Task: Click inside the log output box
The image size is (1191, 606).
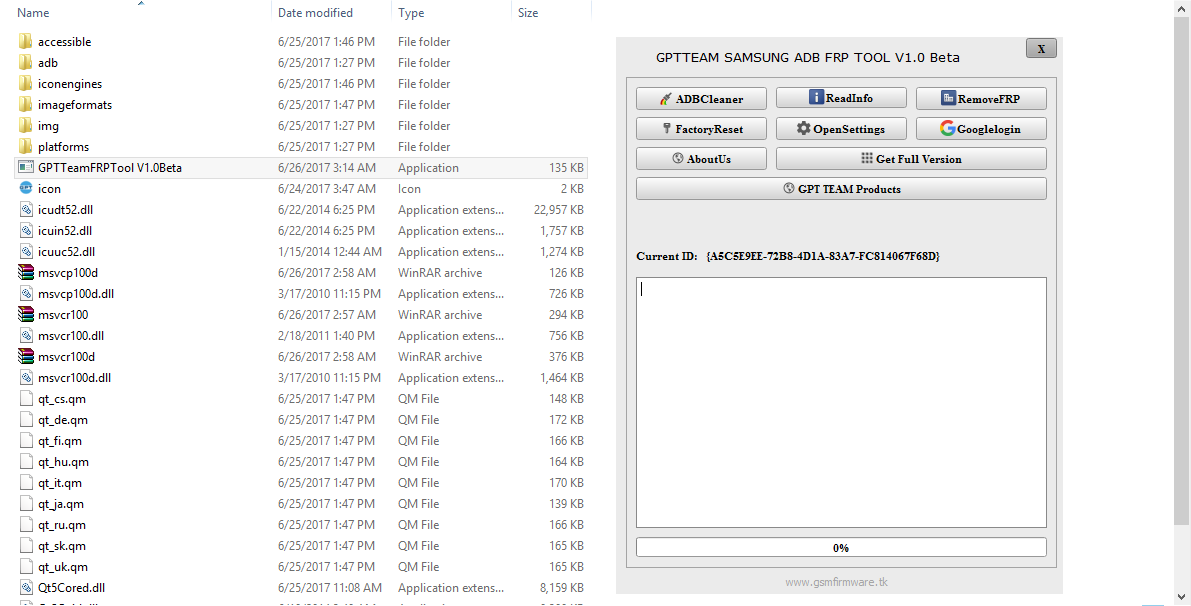Action: pyautogui.click(x=840, y=400)
